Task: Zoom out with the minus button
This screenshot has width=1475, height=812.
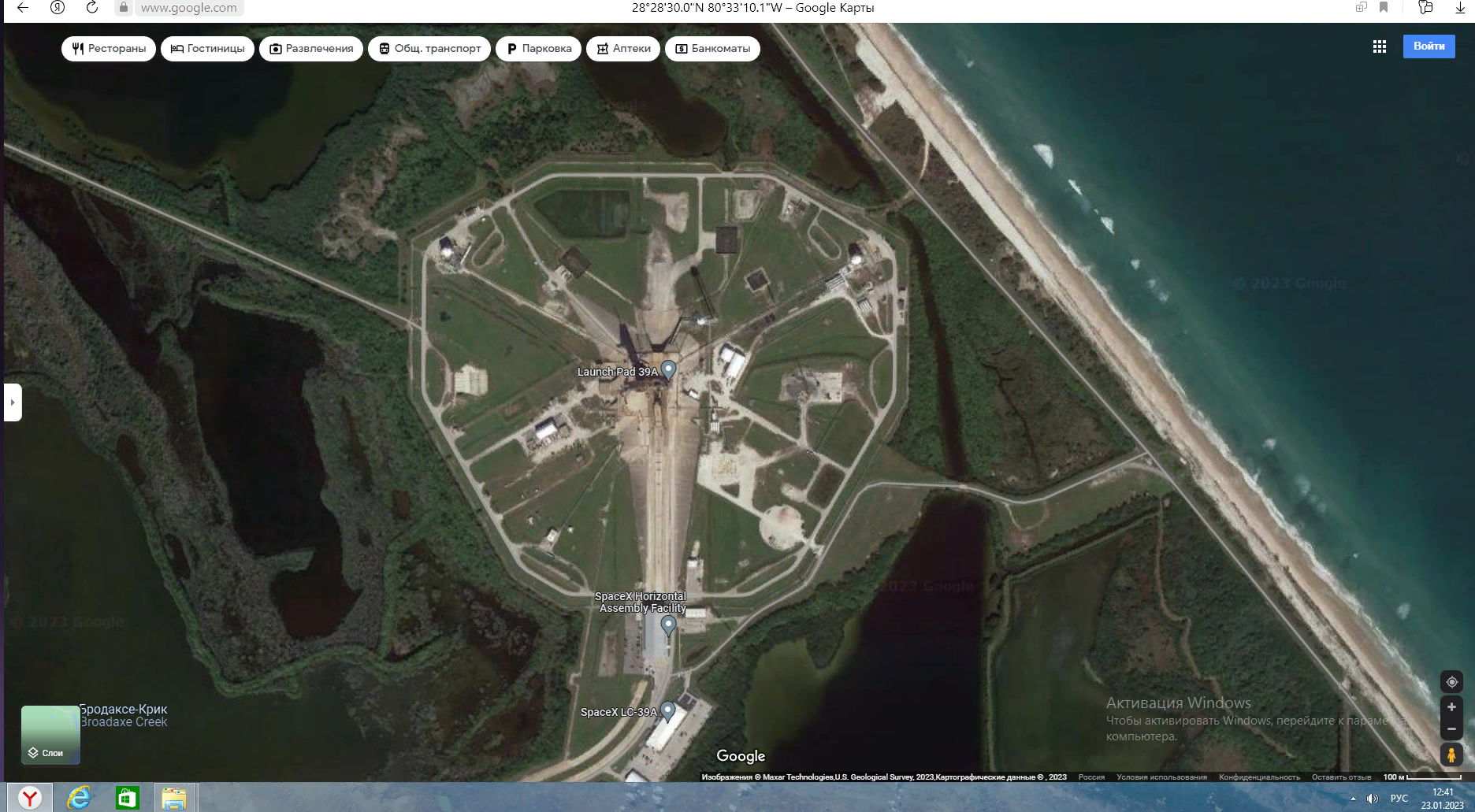Action: 1451,729
